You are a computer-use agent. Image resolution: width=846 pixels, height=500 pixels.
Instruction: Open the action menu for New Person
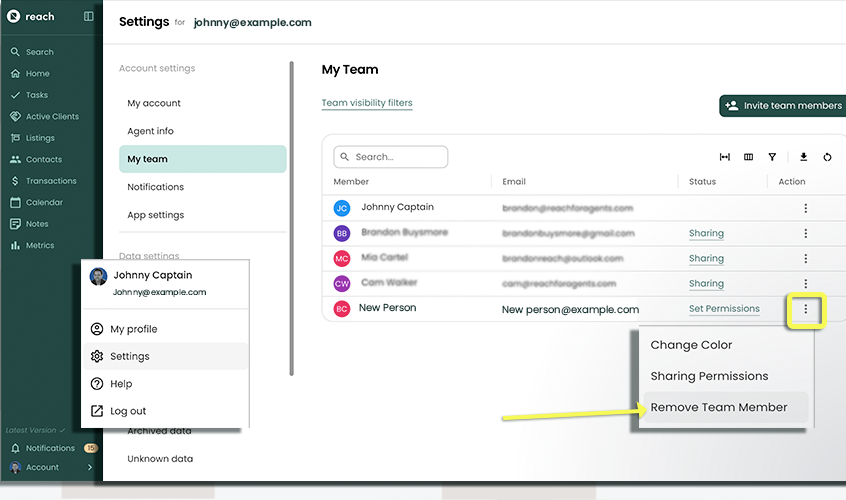pyautogui.click(x=805, y=310)
